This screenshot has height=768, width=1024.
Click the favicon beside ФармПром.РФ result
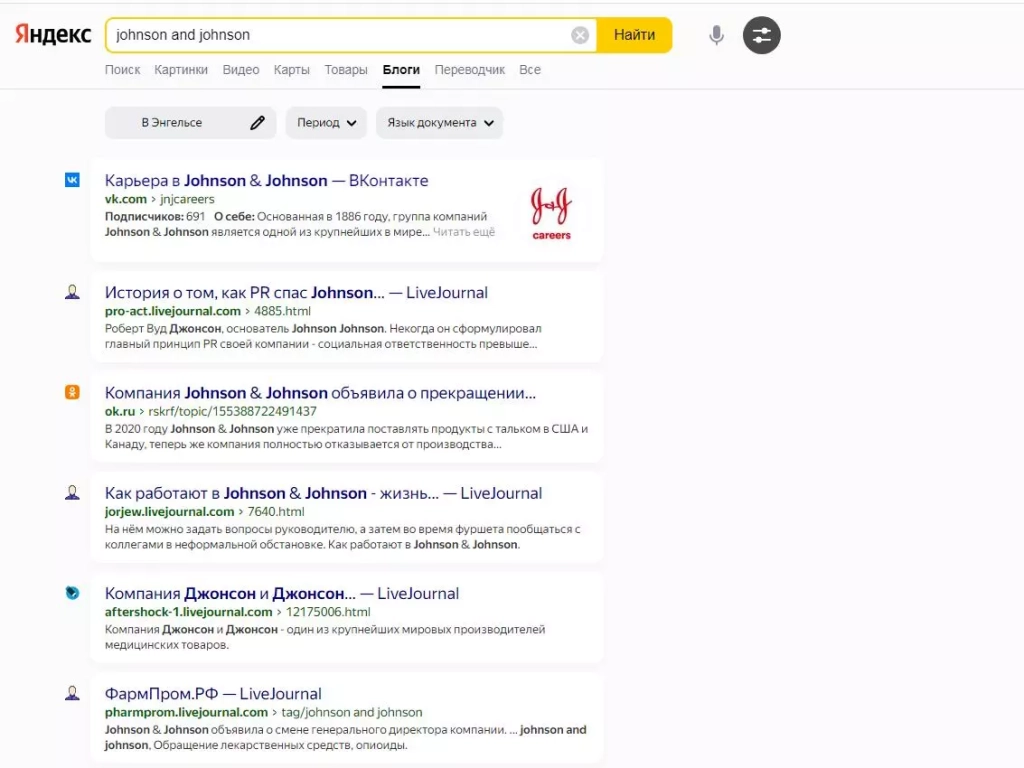click(x=72, y=693)
